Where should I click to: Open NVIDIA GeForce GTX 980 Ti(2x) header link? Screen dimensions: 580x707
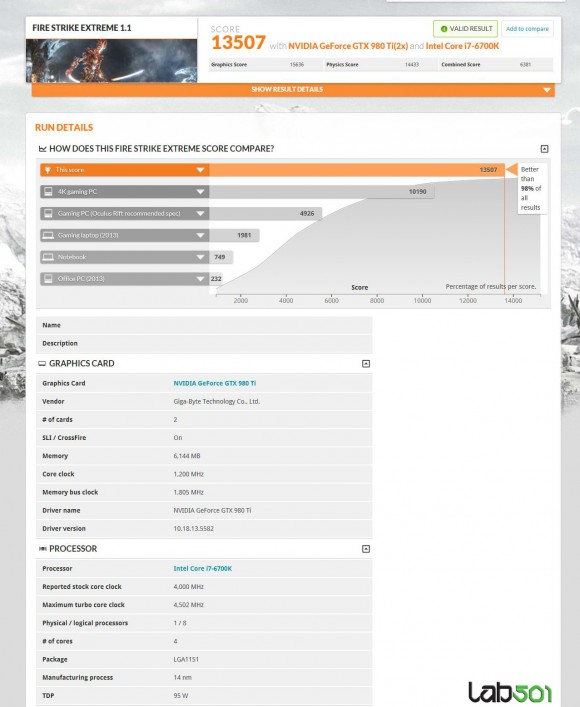point(348,46)
